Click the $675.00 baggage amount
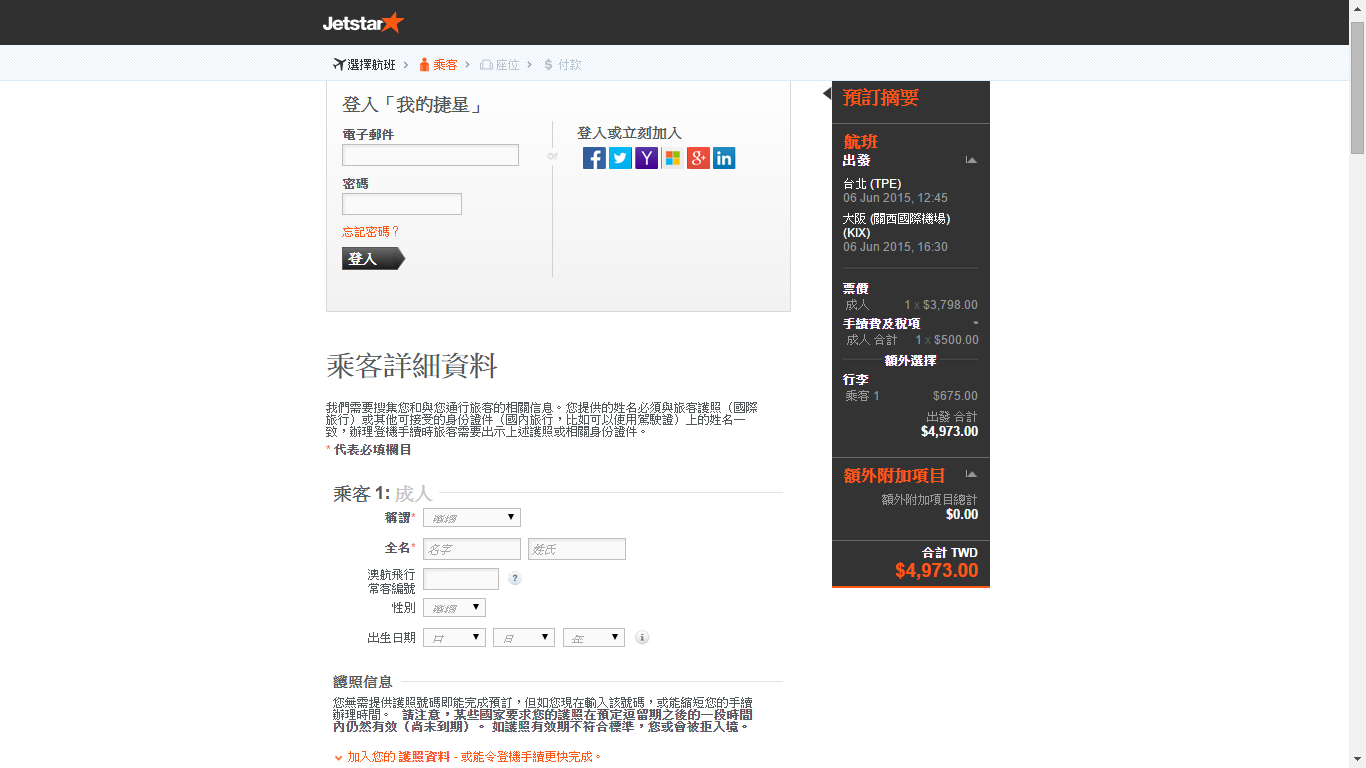 [955, 396]
